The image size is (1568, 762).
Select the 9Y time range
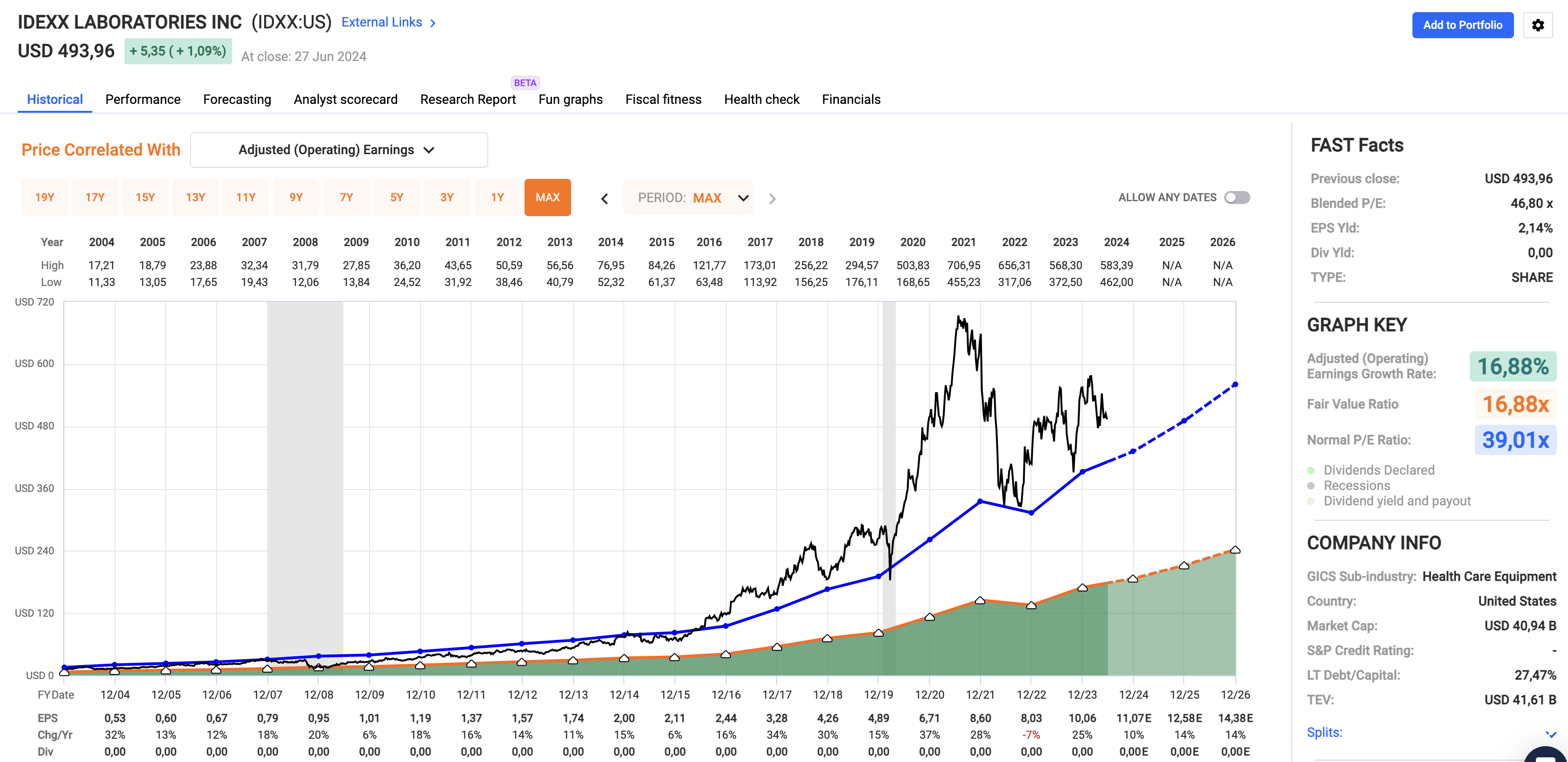click(x=296, y=197)
